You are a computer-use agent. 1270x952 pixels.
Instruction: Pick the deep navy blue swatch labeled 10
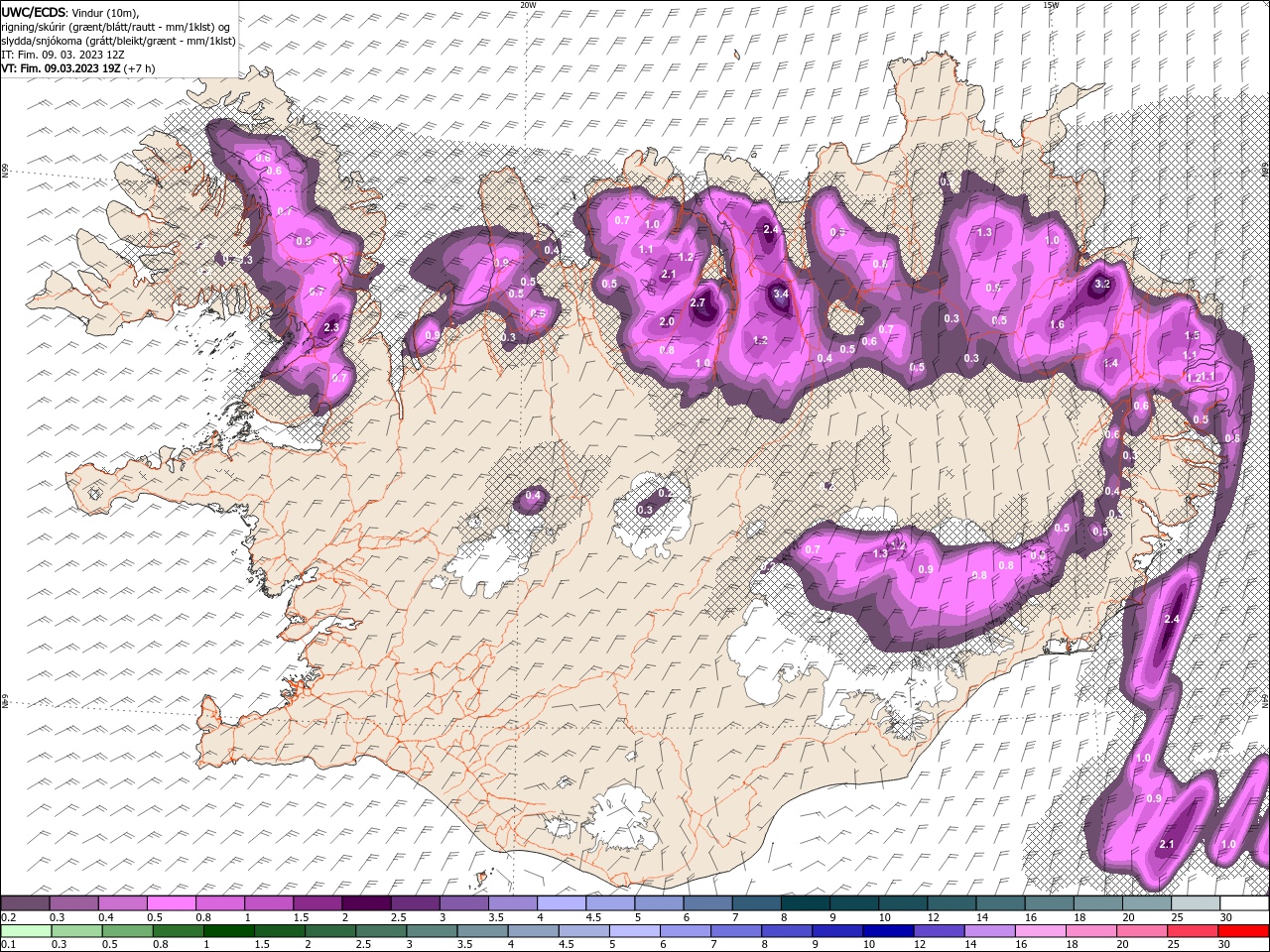(x=886, y=930)
